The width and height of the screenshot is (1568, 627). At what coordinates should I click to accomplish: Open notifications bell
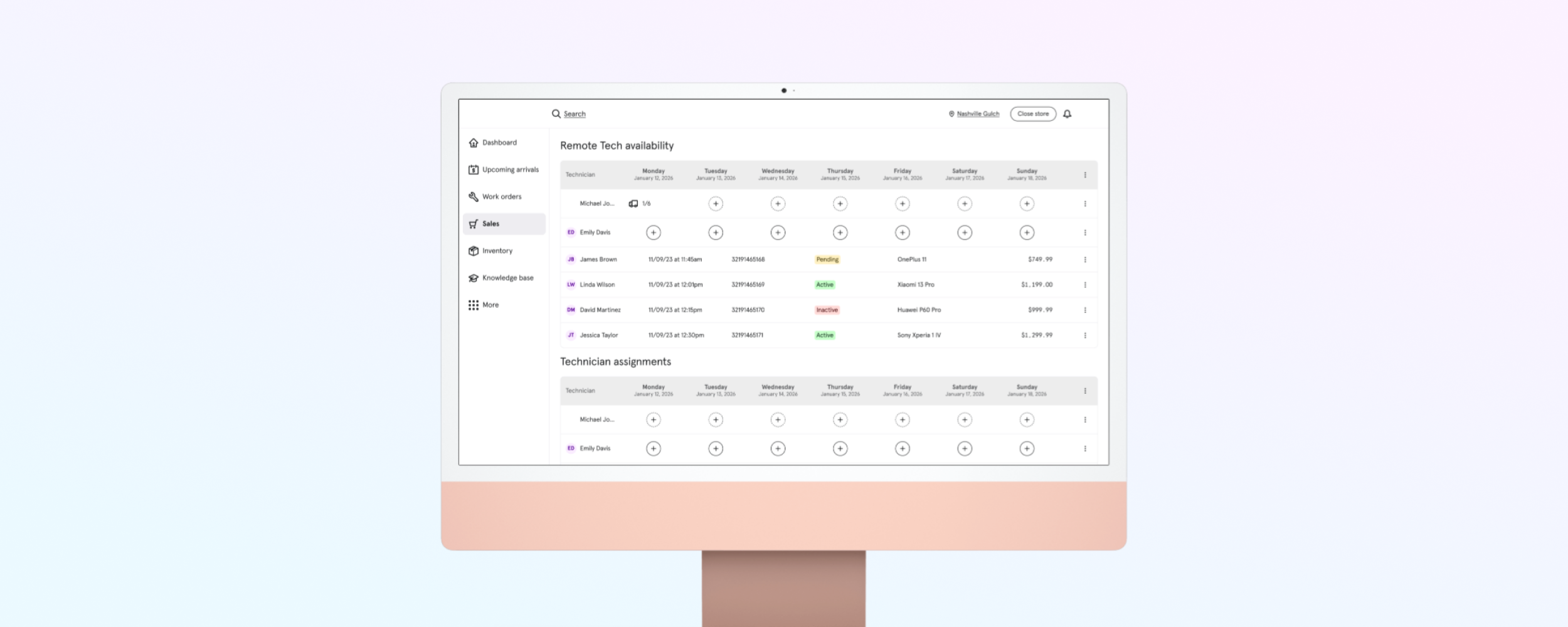pyautogui.click(x=1067, y=114)
